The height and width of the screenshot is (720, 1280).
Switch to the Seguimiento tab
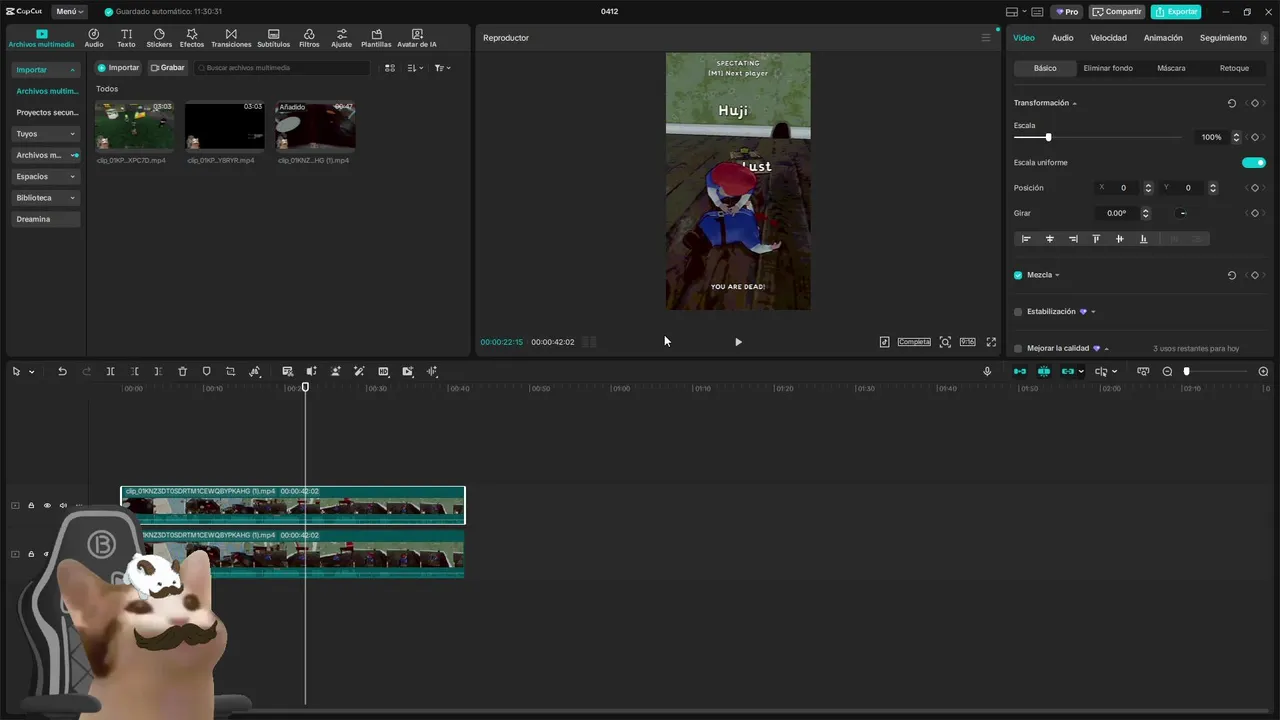pos(1223,38)
